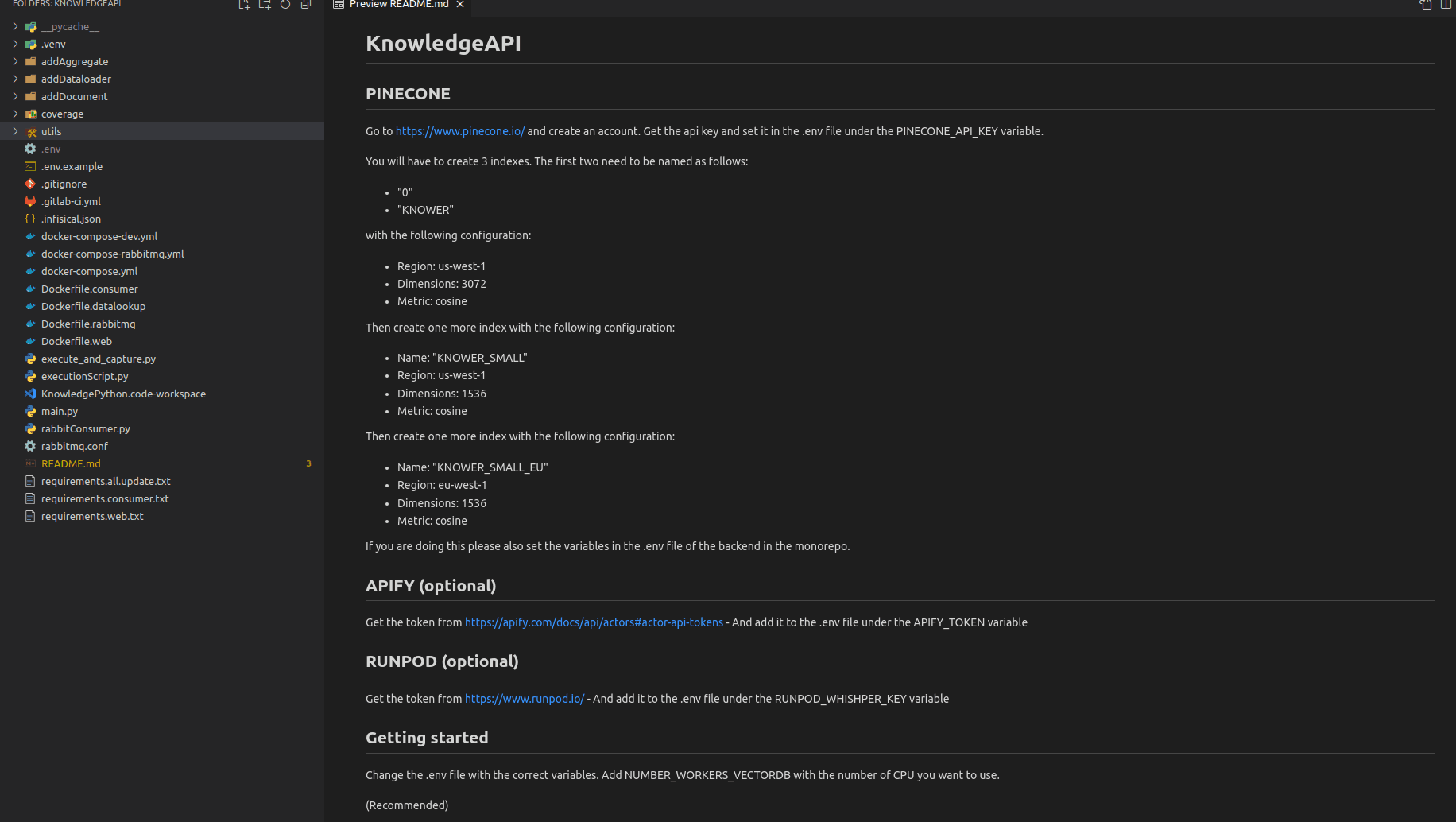Click the New Folder icon in Explorer
Image resolution: width=1456 pixels, height=822 pixels.
pos(265,5)
